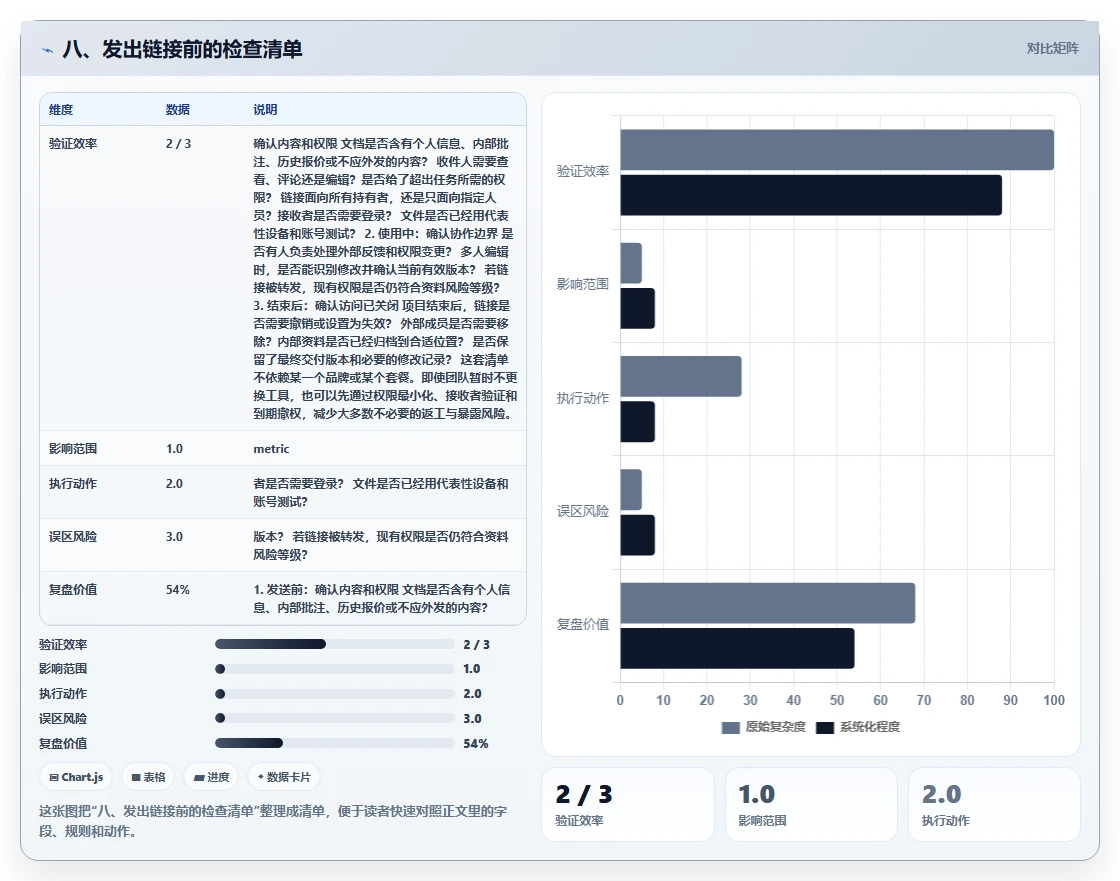
Task: Click the 影响范围 progress bar
Action: pos(334,669)
